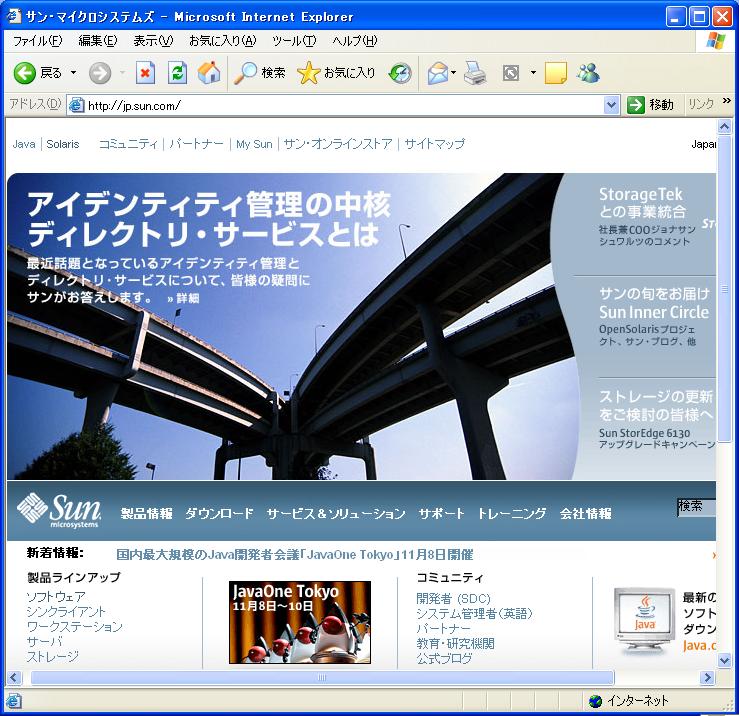
Task: Open 製品情報 in Sun nav bar
Action: pyautogui.click(x=147, y=513)
